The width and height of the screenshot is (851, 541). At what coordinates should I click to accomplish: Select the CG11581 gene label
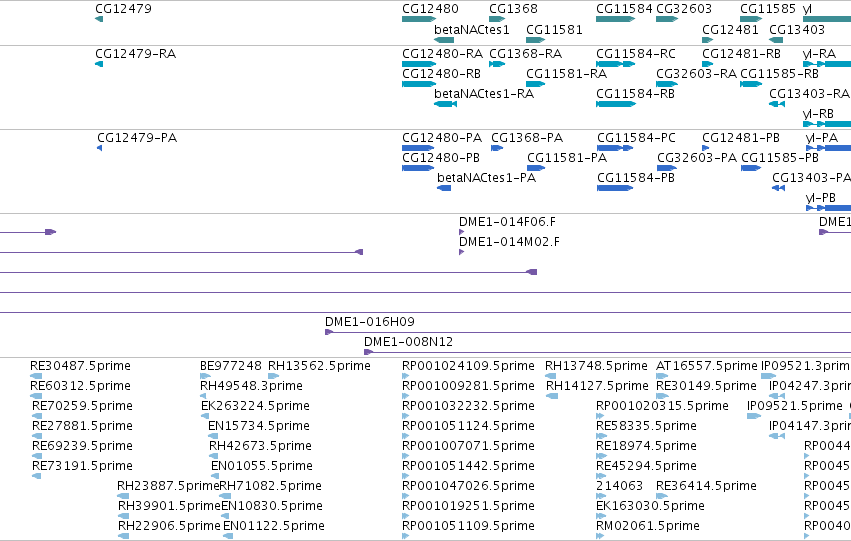(x=554, y=29)
